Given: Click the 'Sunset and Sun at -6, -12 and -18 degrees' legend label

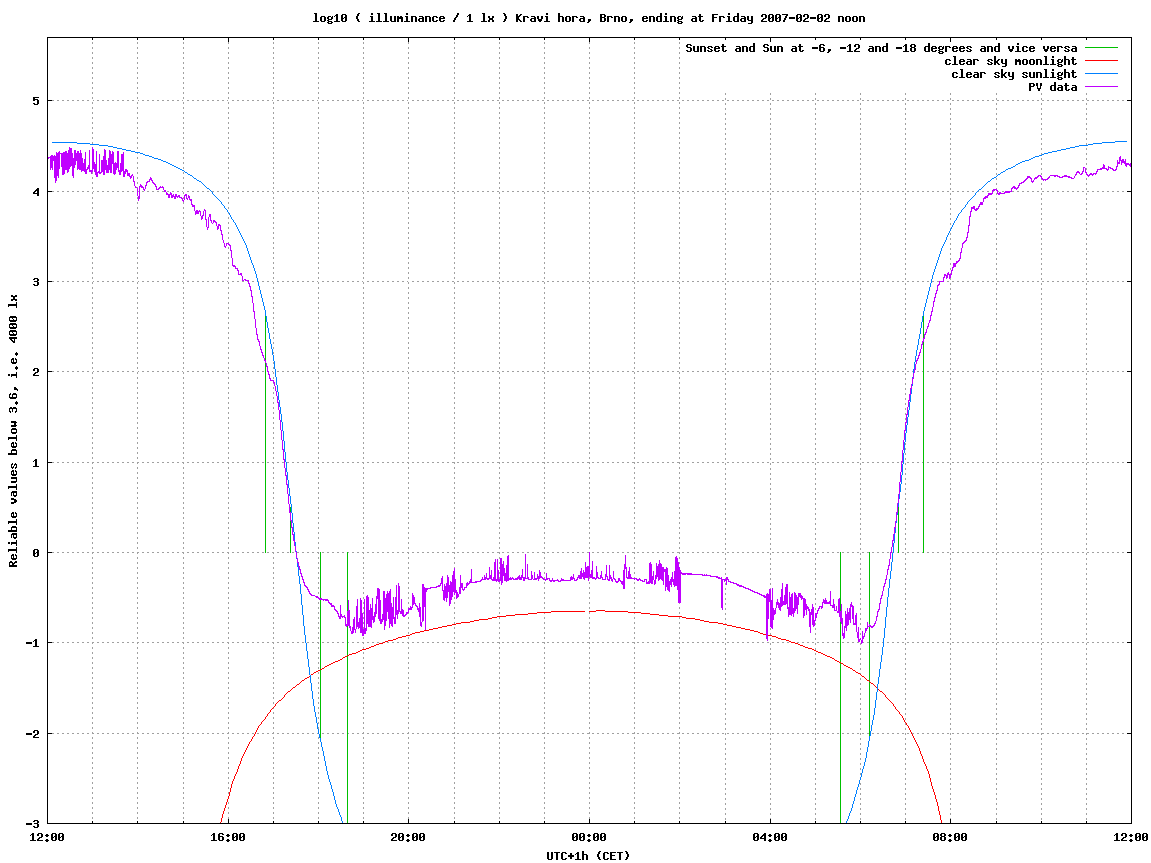Looking at the screenshot, I should 881,48.
